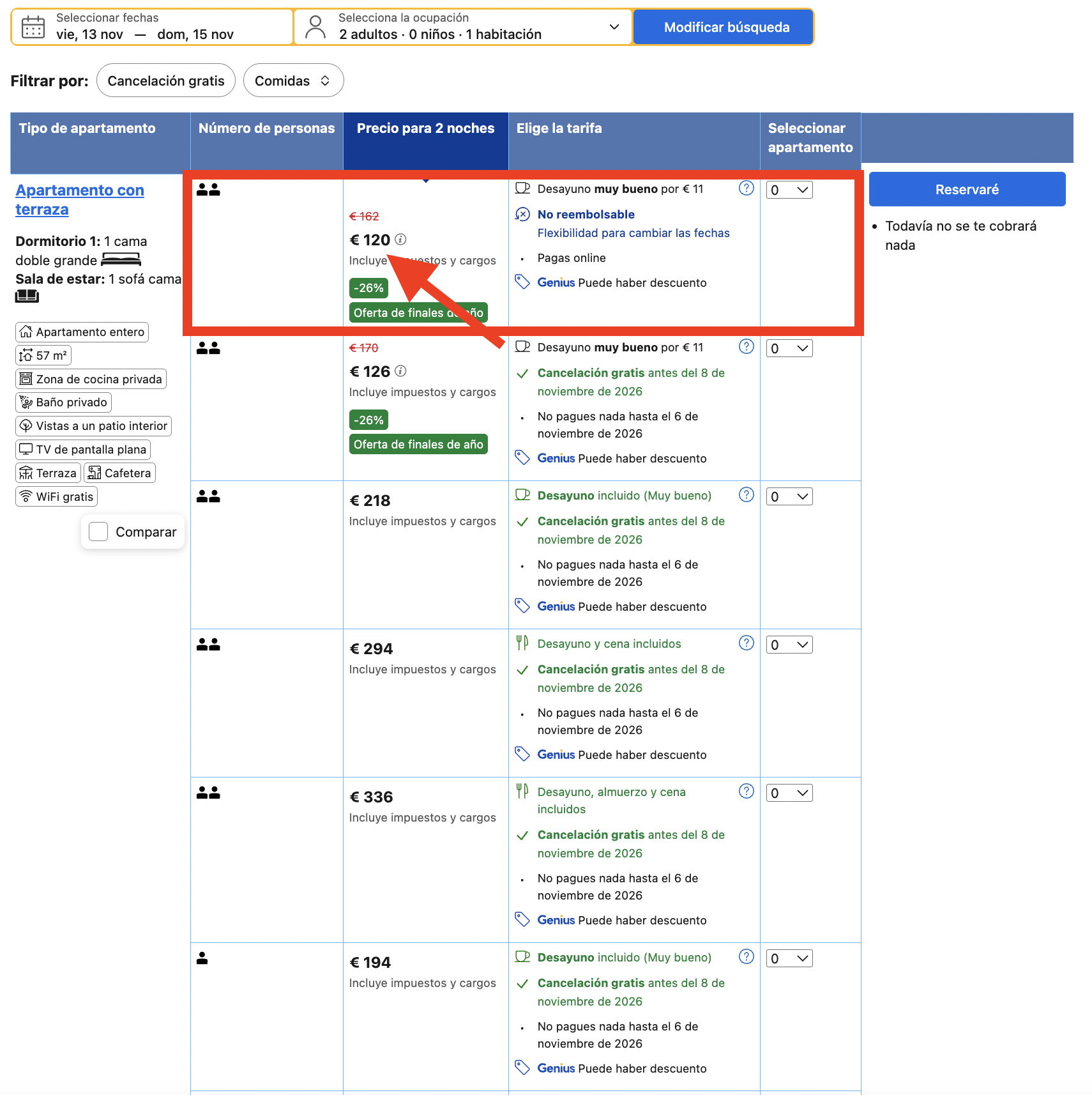Click the Zona de cocina privada amenity tag
The width and height of the screenshot is (1092, 1095).
91,379
